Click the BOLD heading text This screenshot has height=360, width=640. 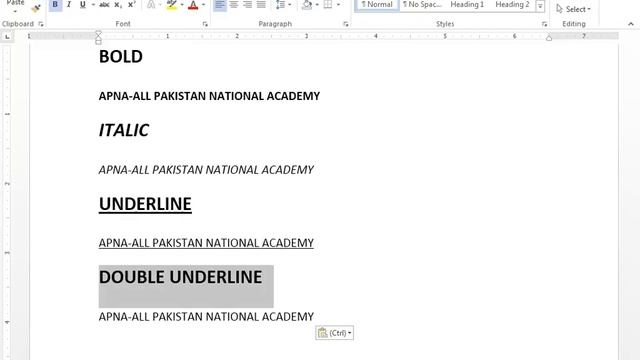tap(121, 56)
